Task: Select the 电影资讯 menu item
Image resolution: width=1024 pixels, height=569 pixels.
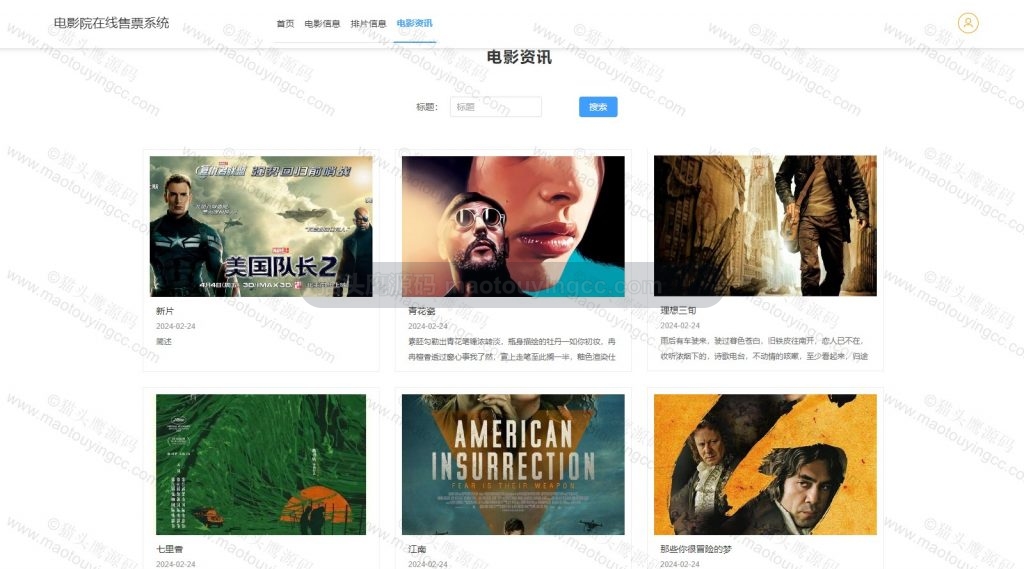Action: [x=415, y=24]
